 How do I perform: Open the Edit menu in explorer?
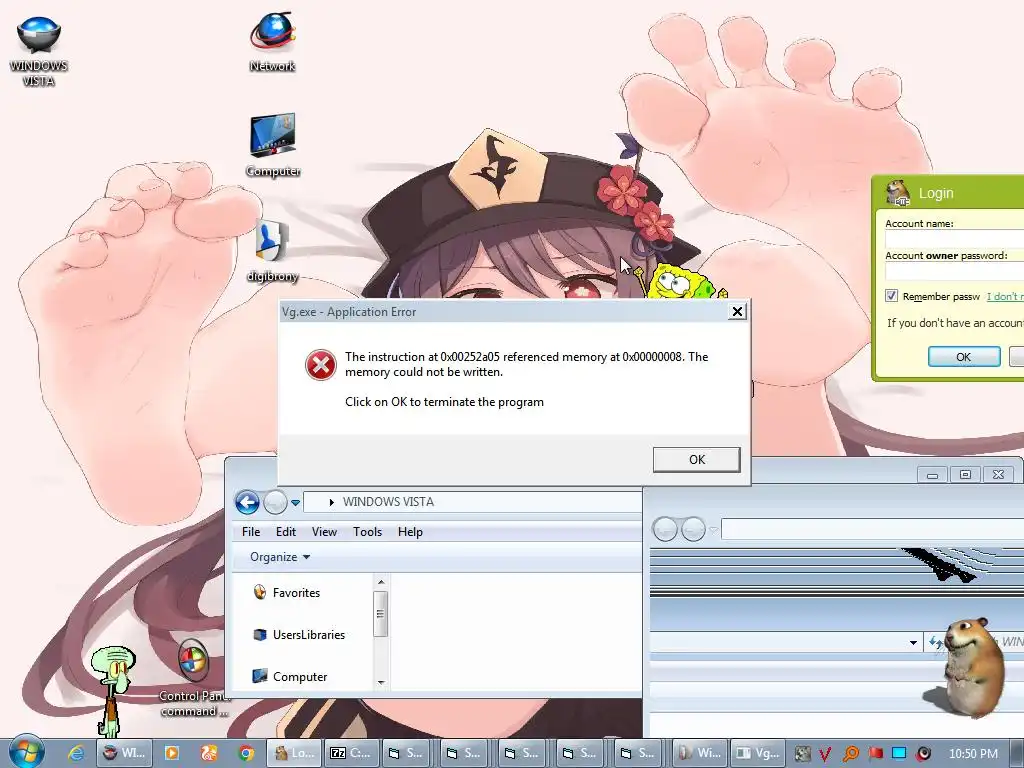point(285,532)
